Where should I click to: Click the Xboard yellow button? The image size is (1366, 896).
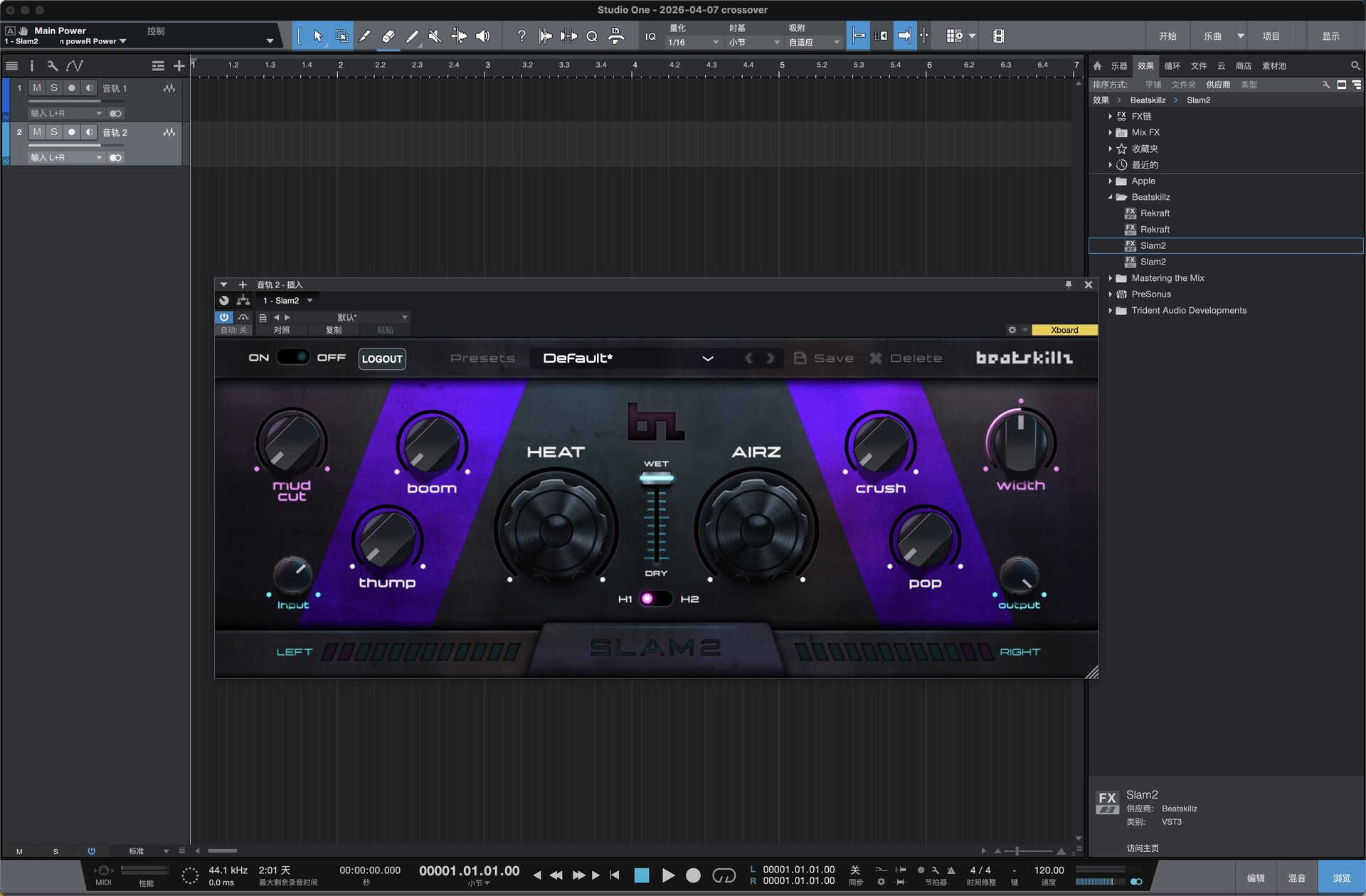[1064, 330]
